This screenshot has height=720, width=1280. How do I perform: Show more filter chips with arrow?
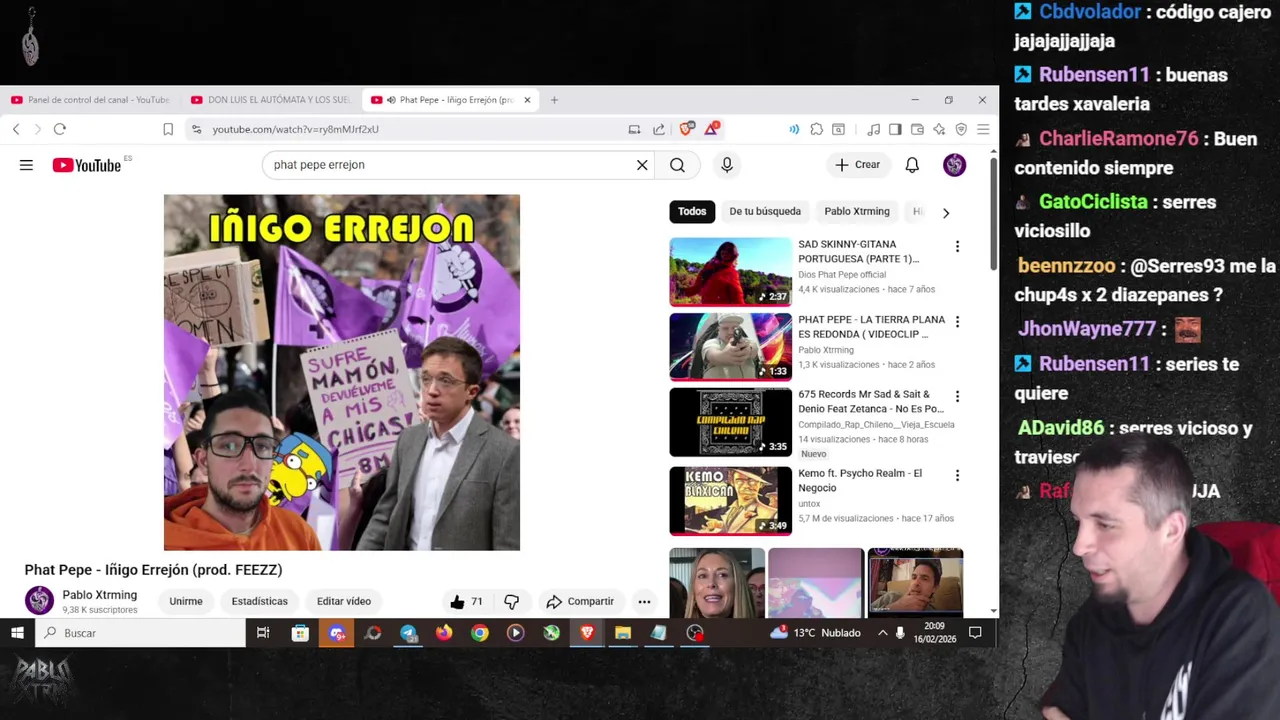pyautogui.click(x=946, y=212)
